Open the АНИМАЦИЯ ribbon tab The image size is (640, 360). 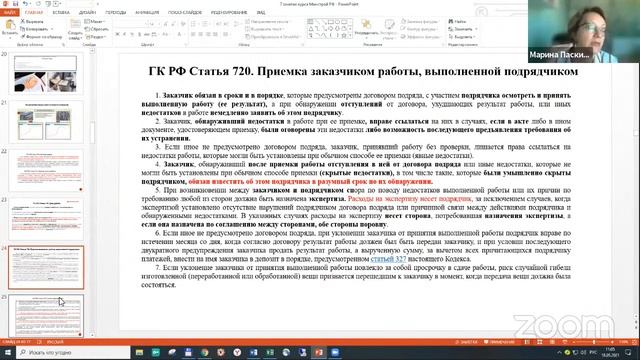(x=147, y=12)
